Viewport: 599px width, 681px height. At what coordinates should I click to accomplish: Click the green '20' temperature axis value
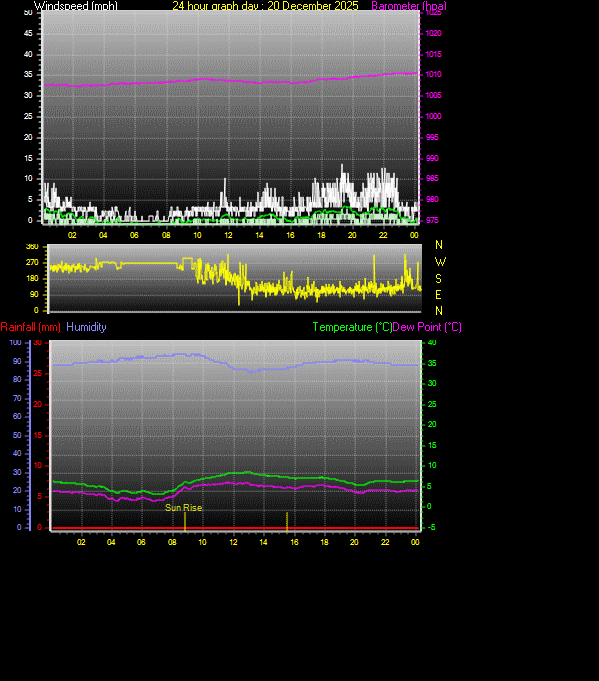tap(432, 424)
